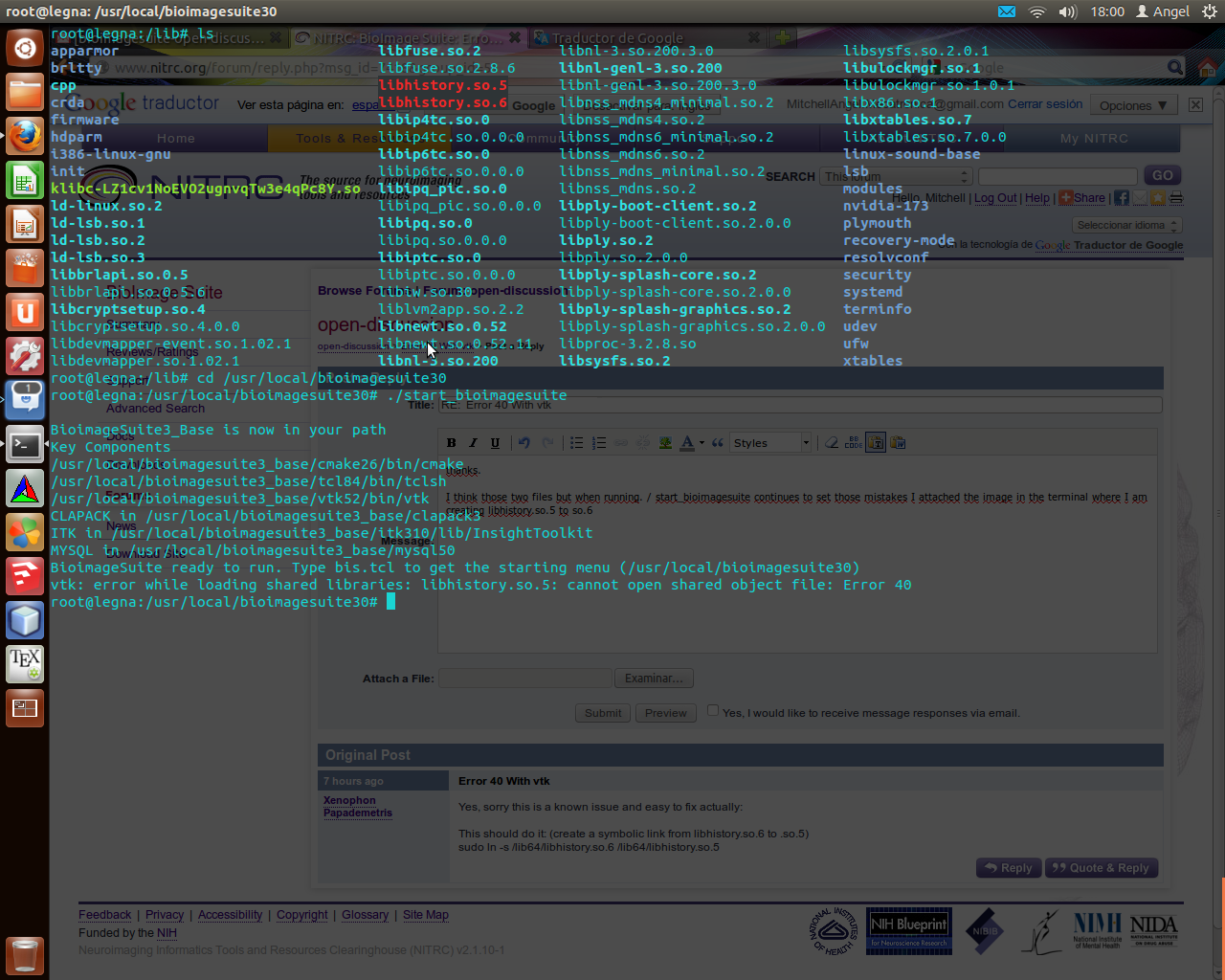Screen dimensions: 1225x980
Task: Open Ubuntu Dash home button
Action: 25,48
